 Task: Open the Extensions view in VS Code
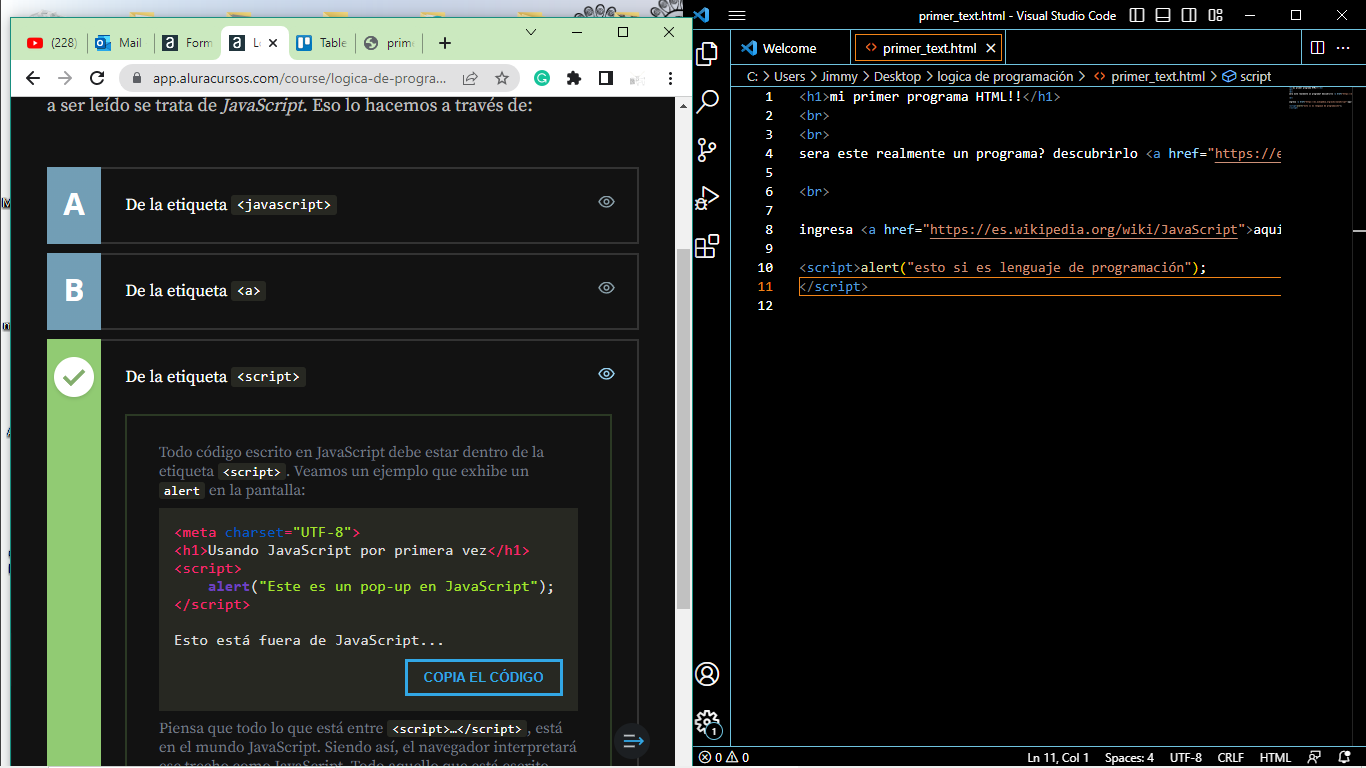[x=707, y=245]
